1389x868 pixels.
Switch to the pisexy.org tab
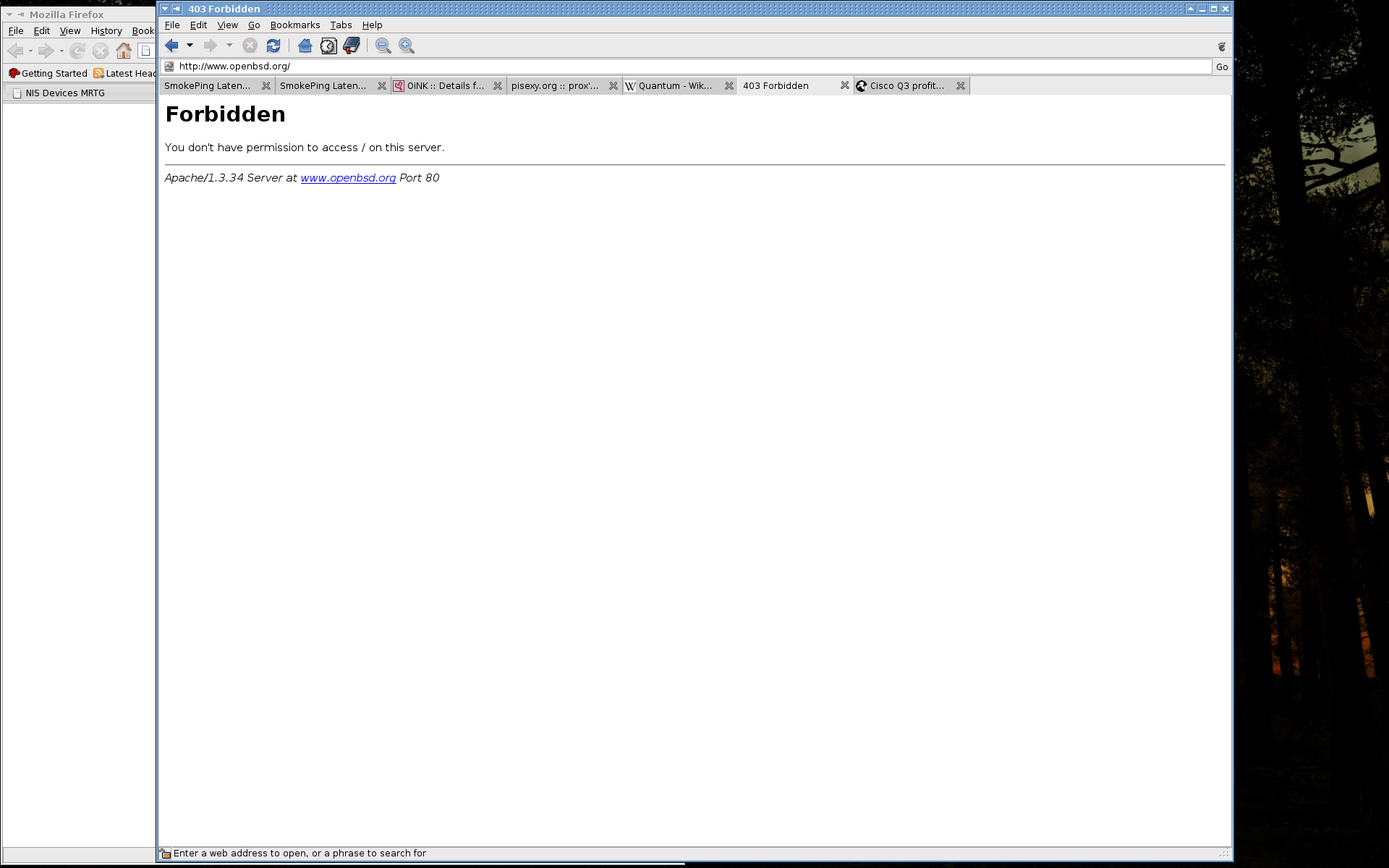click(x=564, y=86)
